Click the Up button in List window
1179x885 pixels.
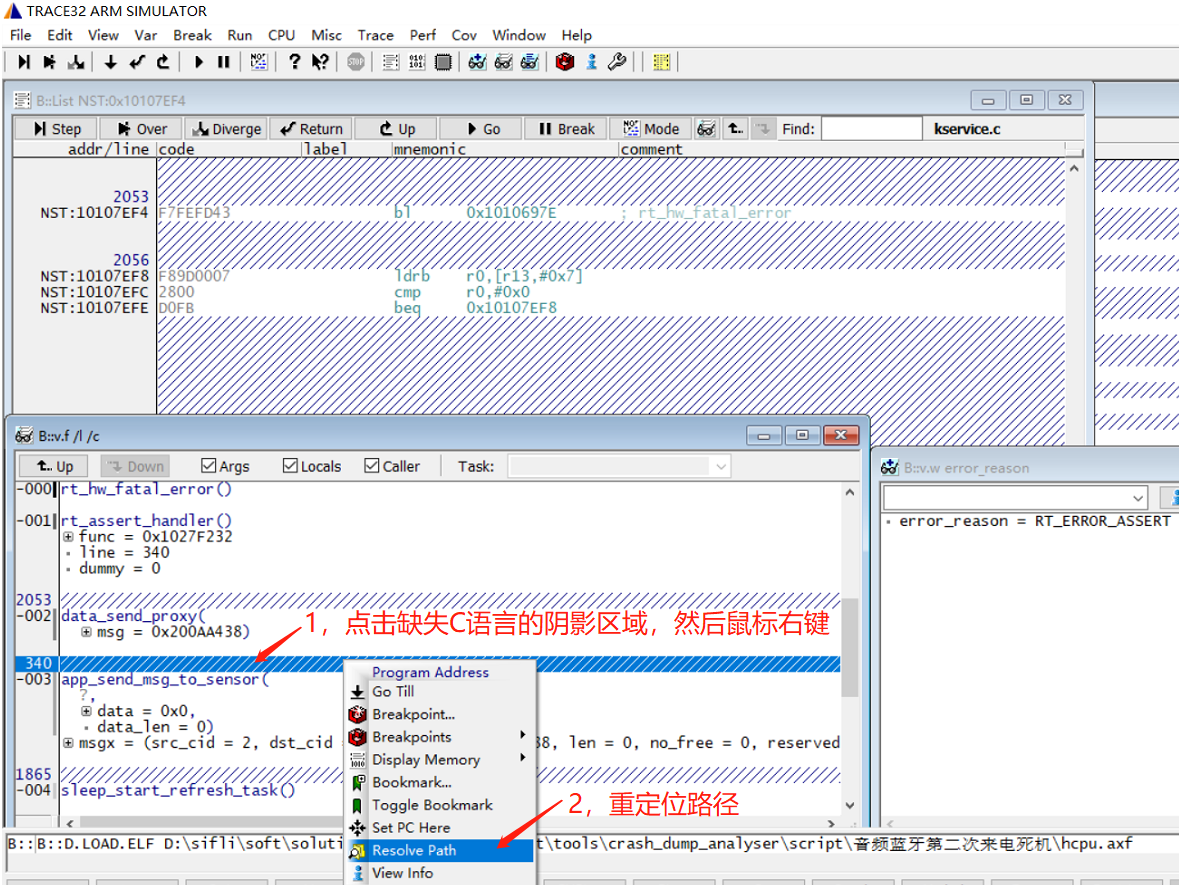coord(396,129)
